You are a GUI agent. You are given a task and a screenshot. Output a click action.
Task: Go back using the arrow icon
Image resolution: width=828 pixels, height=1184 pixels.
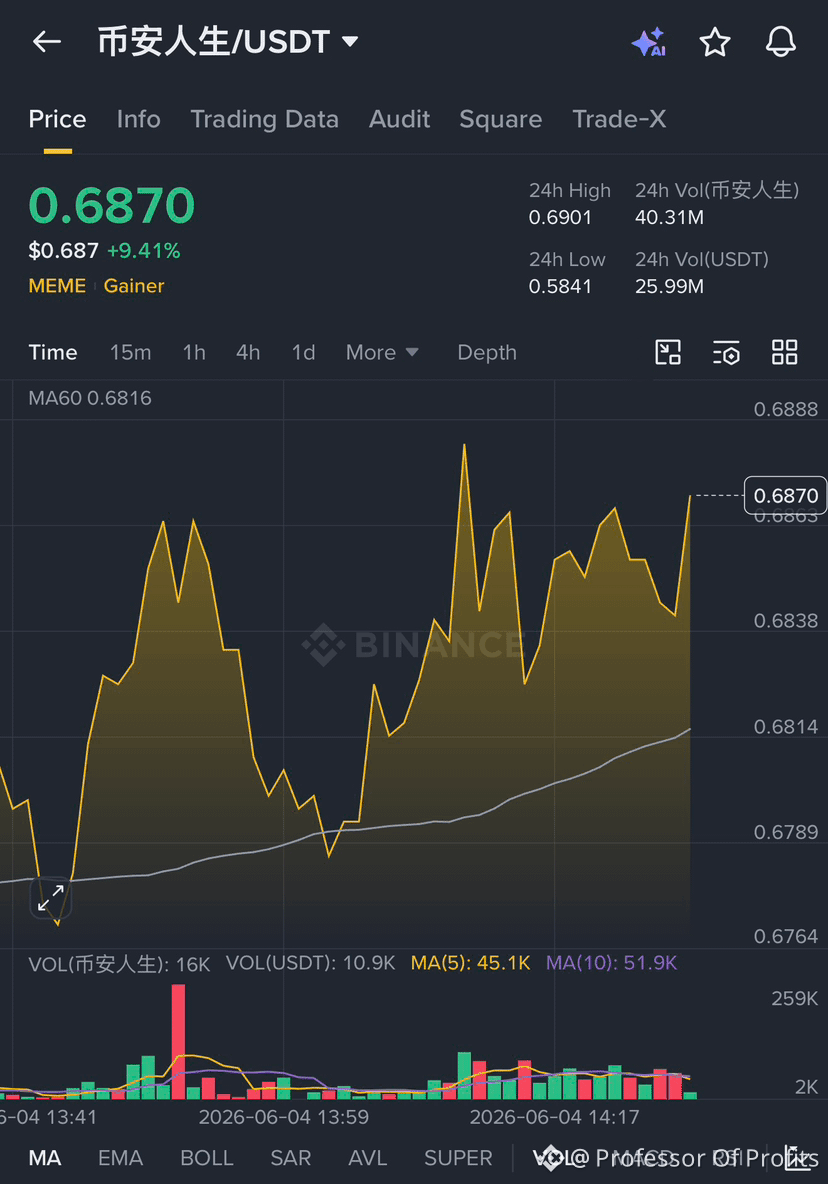coord(47,42)
